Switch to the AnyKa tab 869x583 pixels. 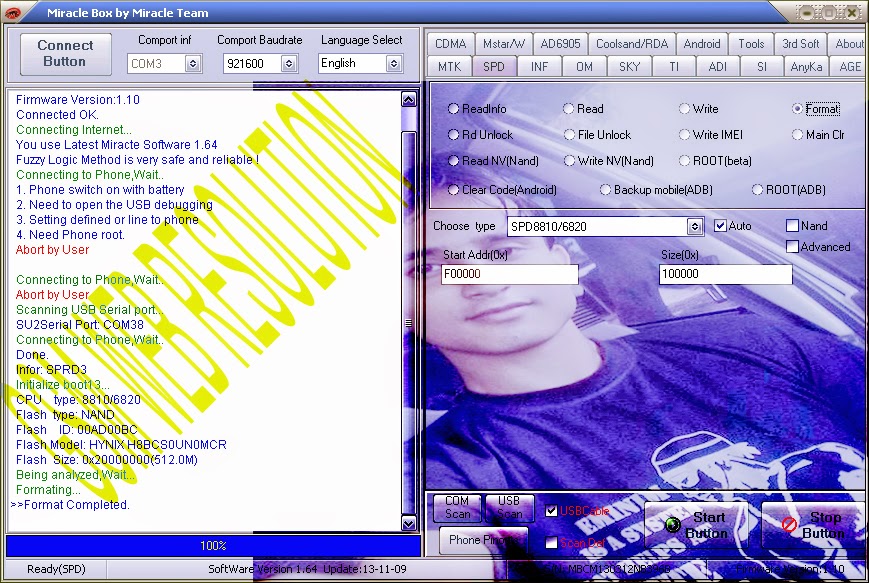[x=806, y=67]
